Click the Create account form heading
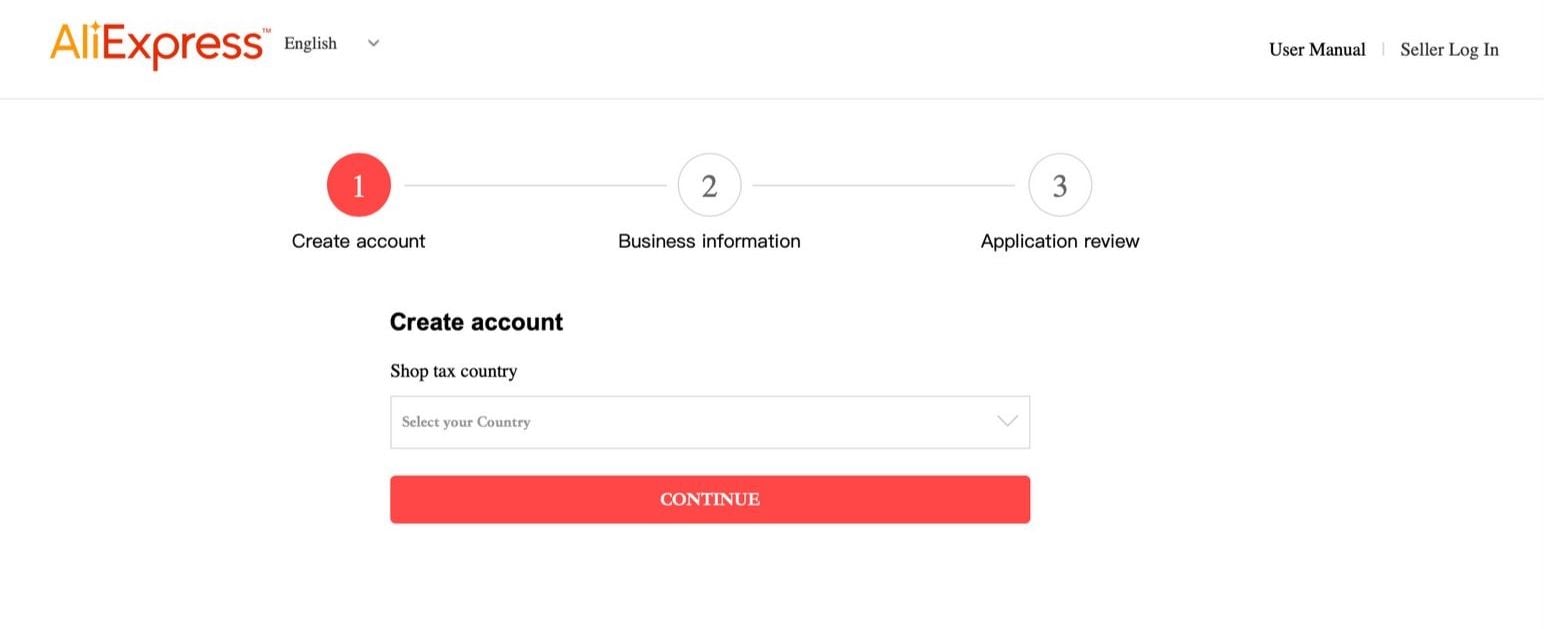 [476, 322]
